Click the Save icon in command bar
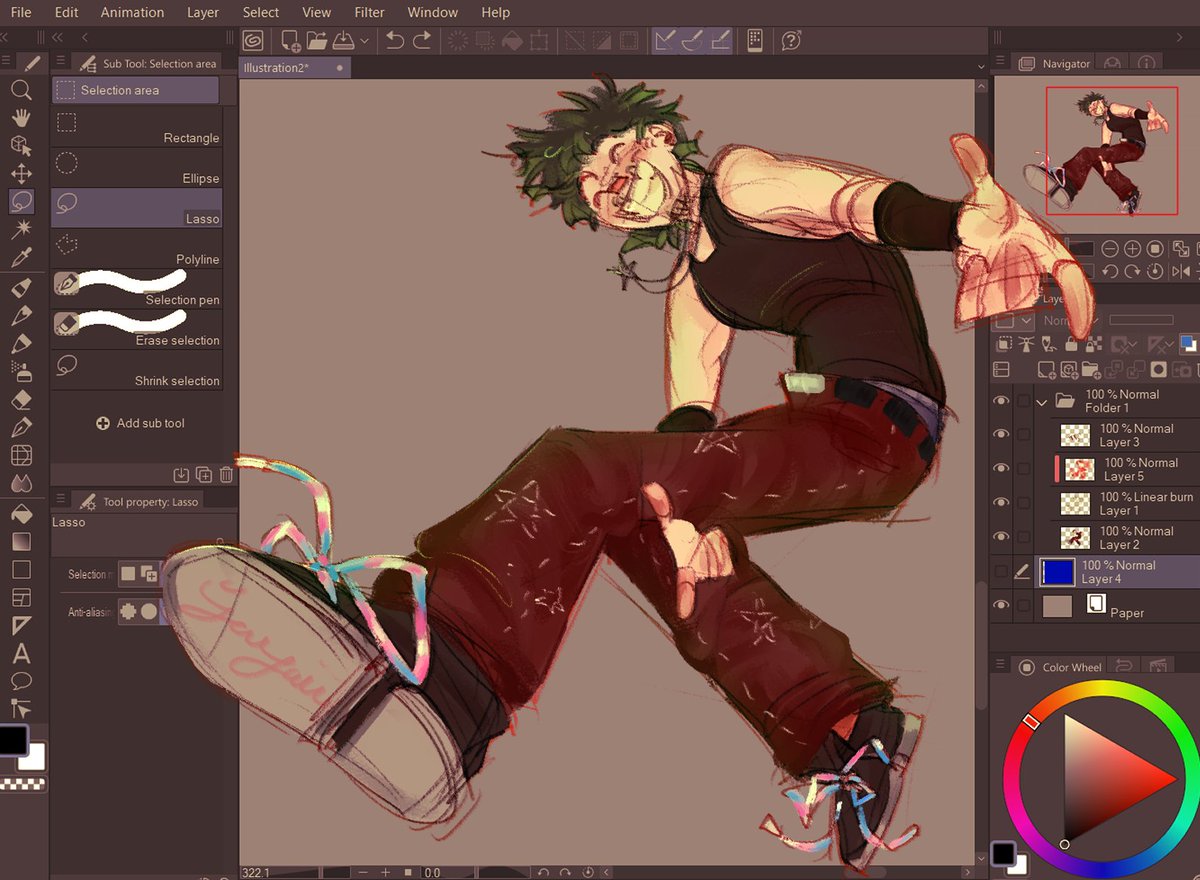 pyautogui.click(x=342, y=40)
